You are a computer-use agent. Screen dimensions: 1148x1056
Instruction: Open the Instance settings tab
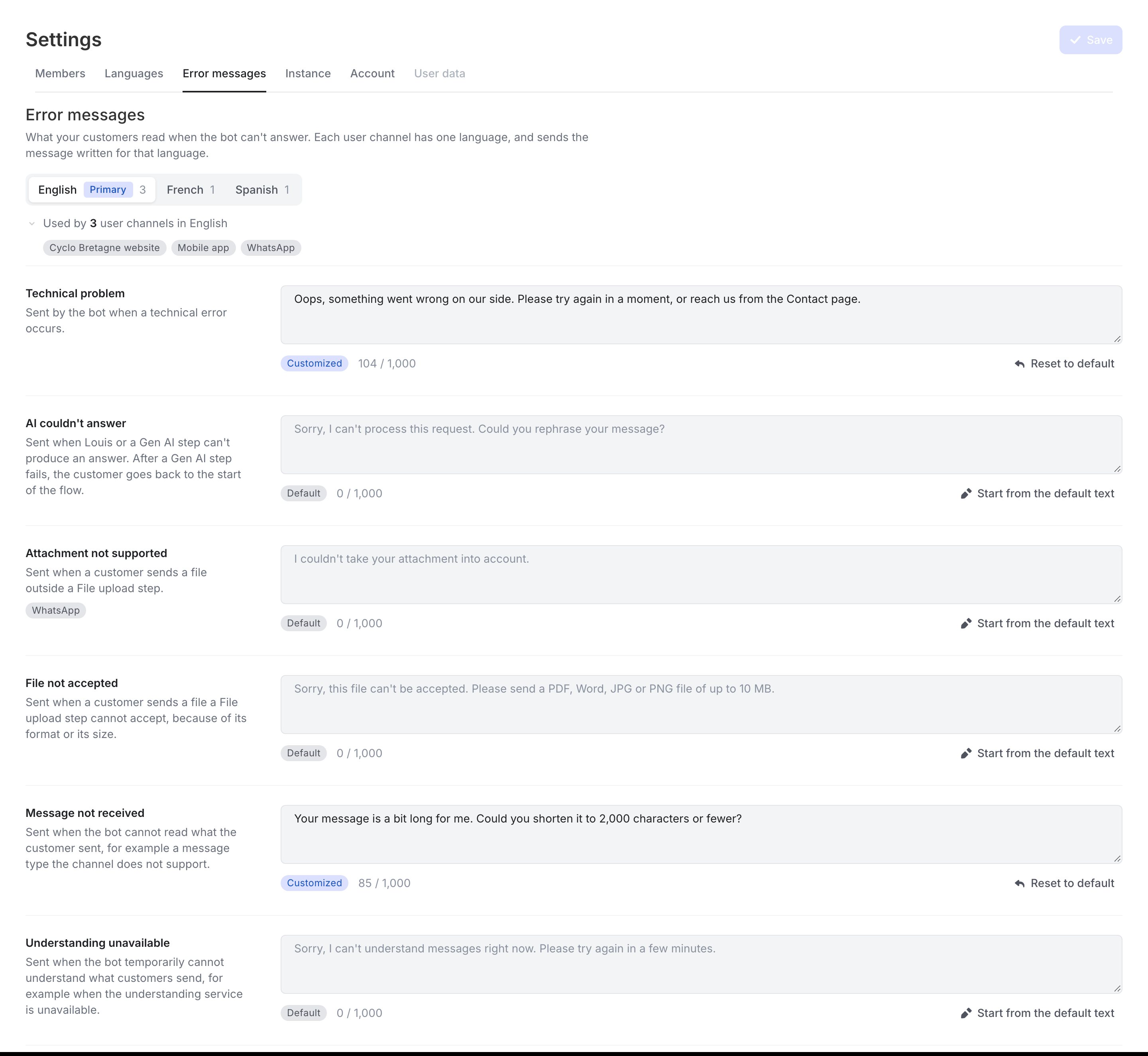click(x=308, y=74)
